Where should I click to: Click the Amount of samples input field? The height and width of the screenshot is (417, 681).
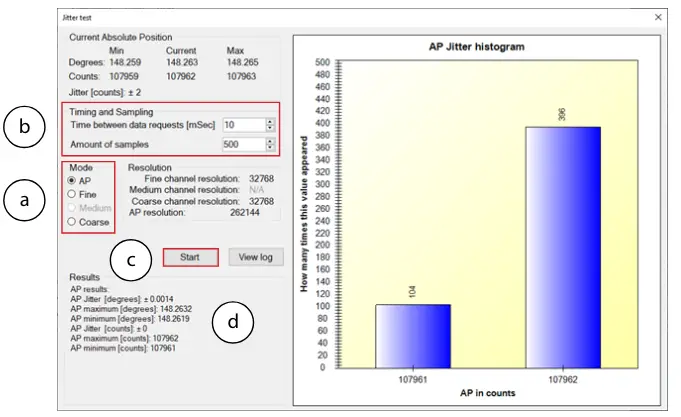pos(242,144)
